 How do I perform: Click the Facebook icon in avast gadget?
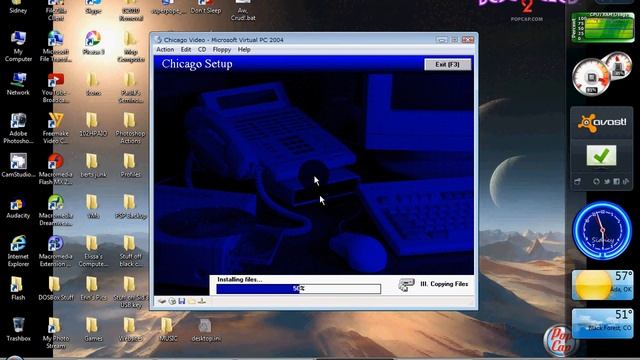[x=616, y=181]
